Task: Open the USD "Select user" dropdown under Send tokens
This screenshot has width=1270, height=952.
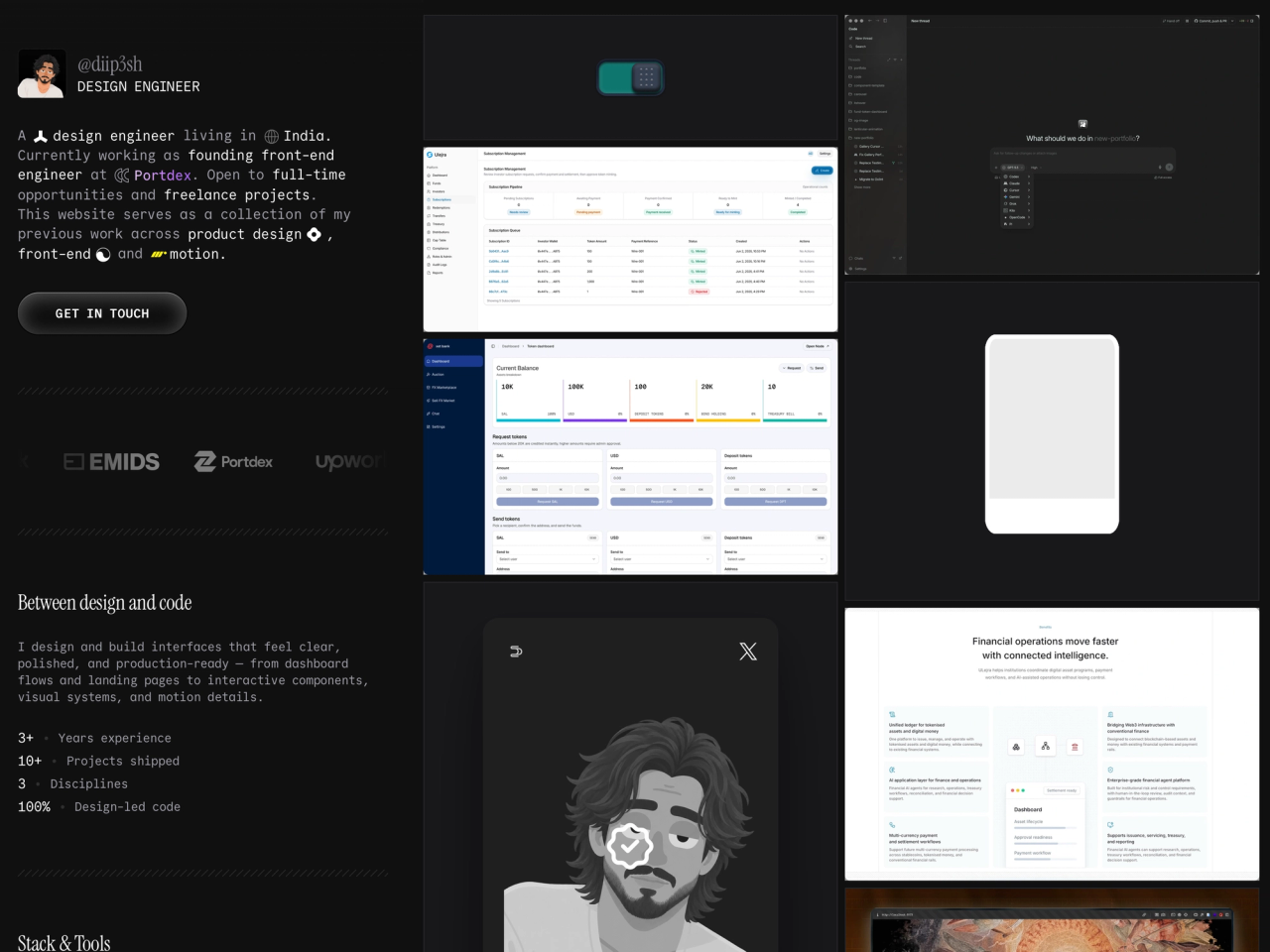Action: click(x=661, y=559)
